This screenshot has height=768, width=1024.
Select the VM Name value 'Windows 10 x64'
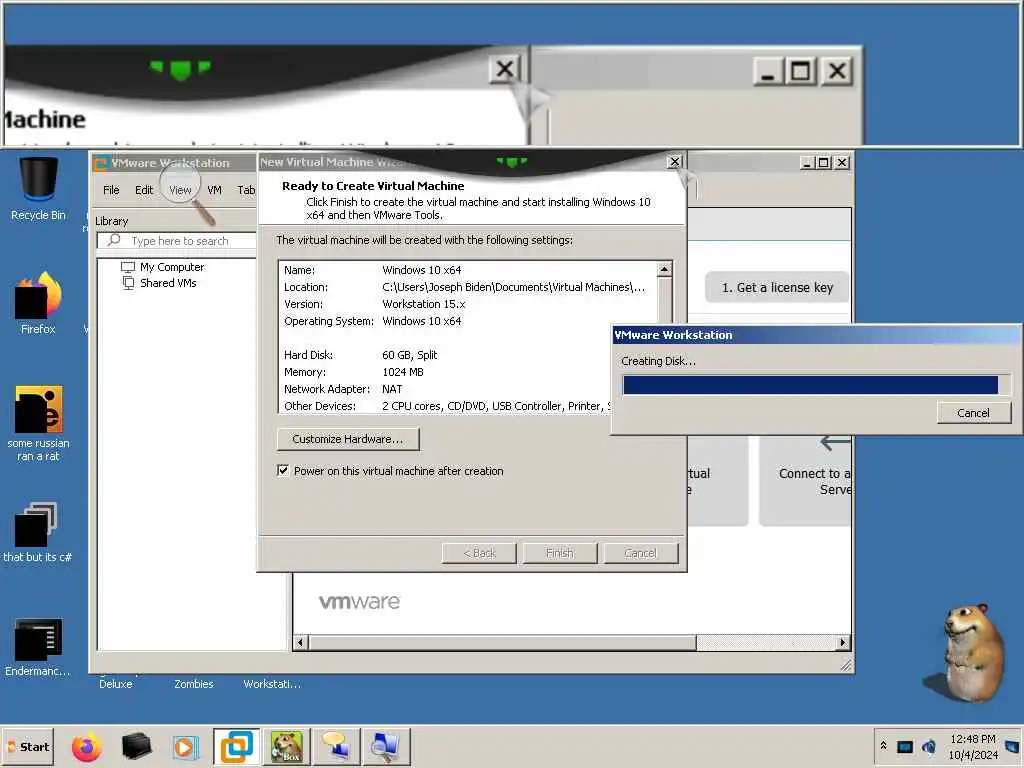pos(421,270)
